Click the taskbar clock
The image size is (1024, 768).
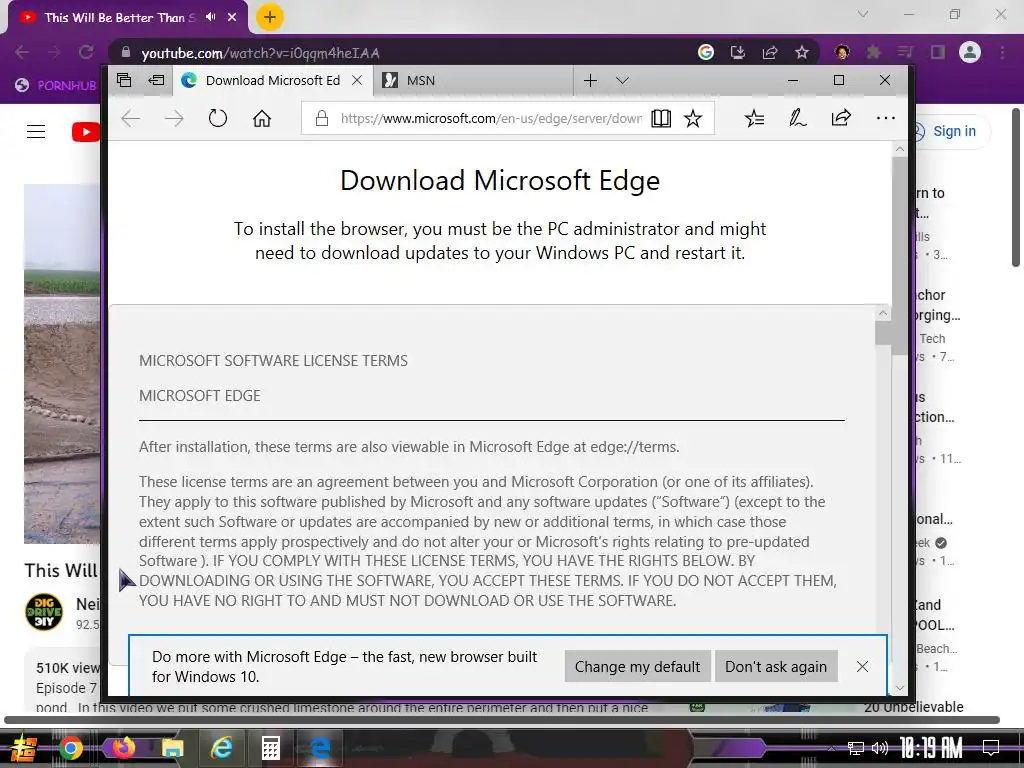931,748
